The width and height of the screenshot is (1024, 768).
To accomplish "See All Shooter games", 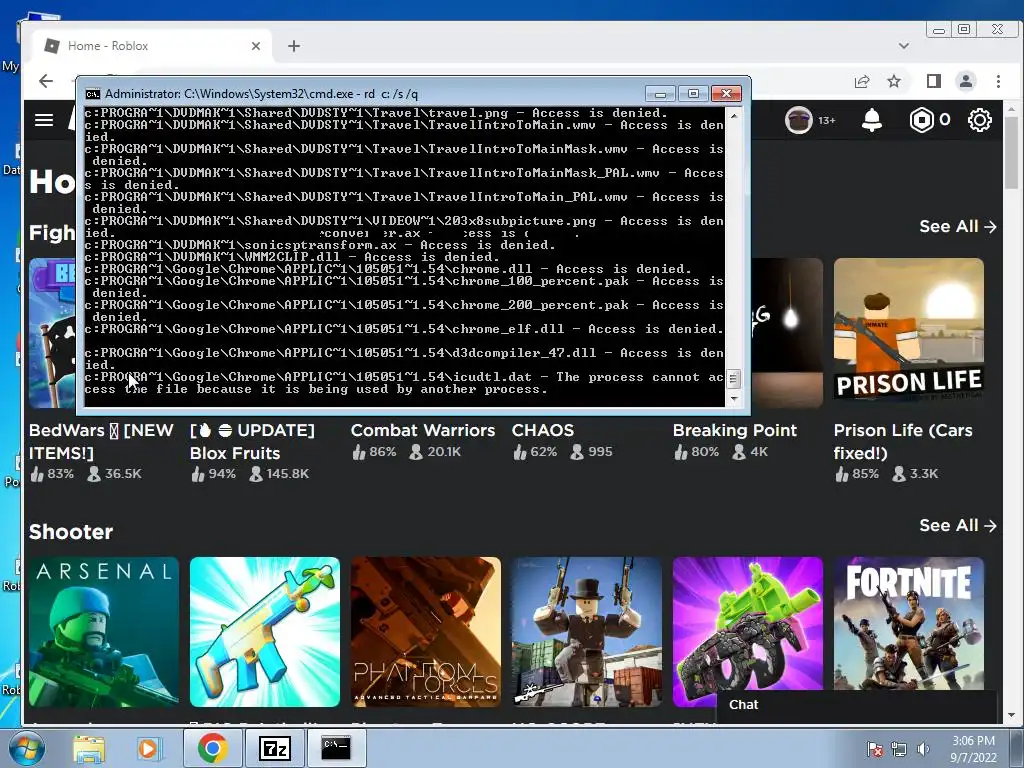I will click(957, 526).
